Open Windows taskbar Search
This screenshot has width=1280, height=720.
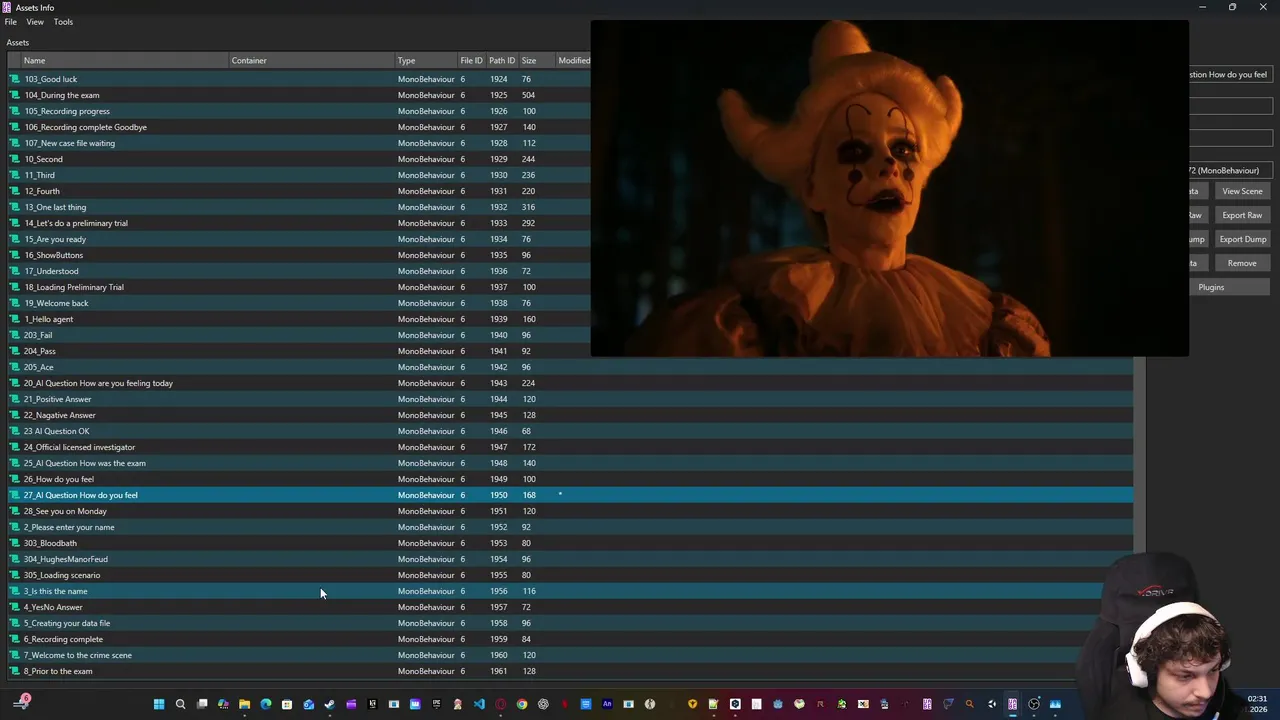pyautogui.click(x=180, y=704)
